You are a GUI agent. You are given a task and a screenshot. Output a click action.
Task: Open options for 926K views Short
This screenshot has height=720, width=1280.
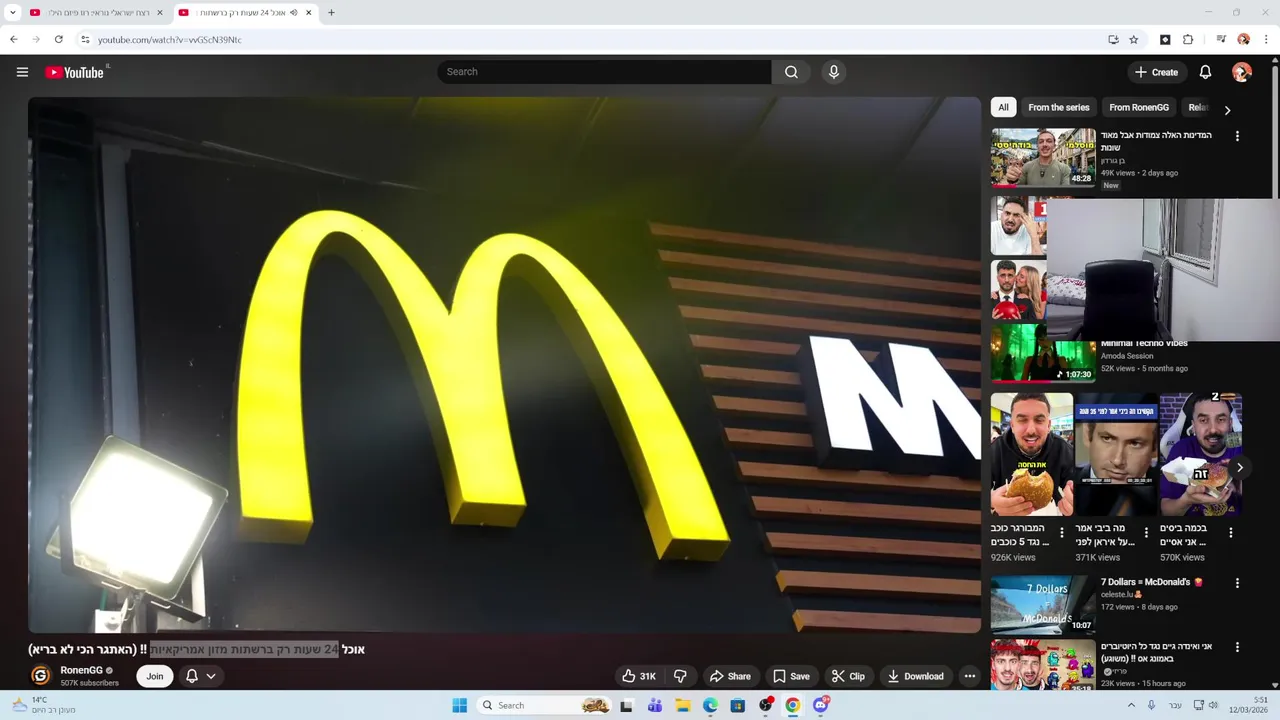(x=1062, y=533)
